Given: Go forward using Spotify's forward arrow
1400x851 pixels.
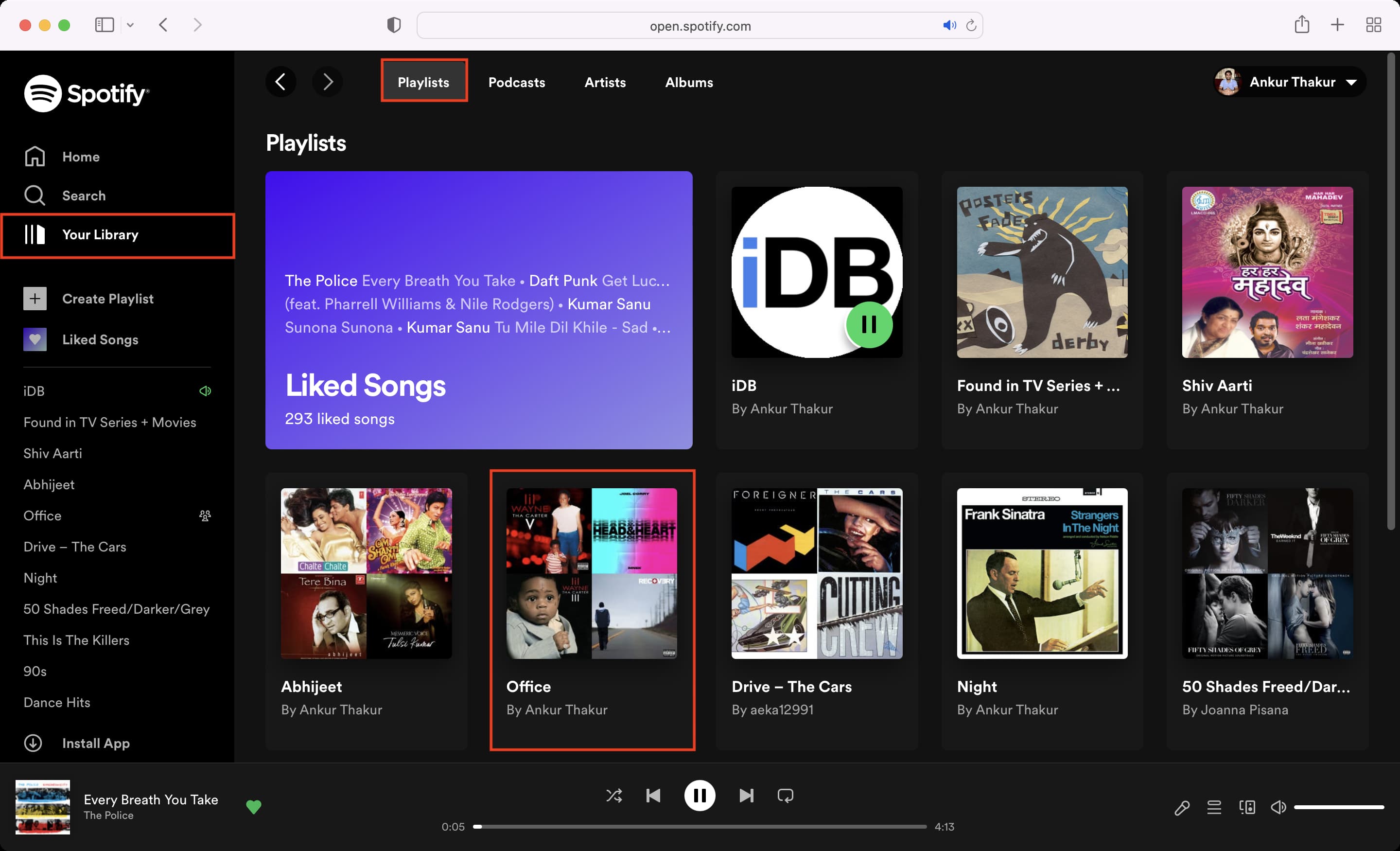Looking at the screenshot, I should pos(328,82).
